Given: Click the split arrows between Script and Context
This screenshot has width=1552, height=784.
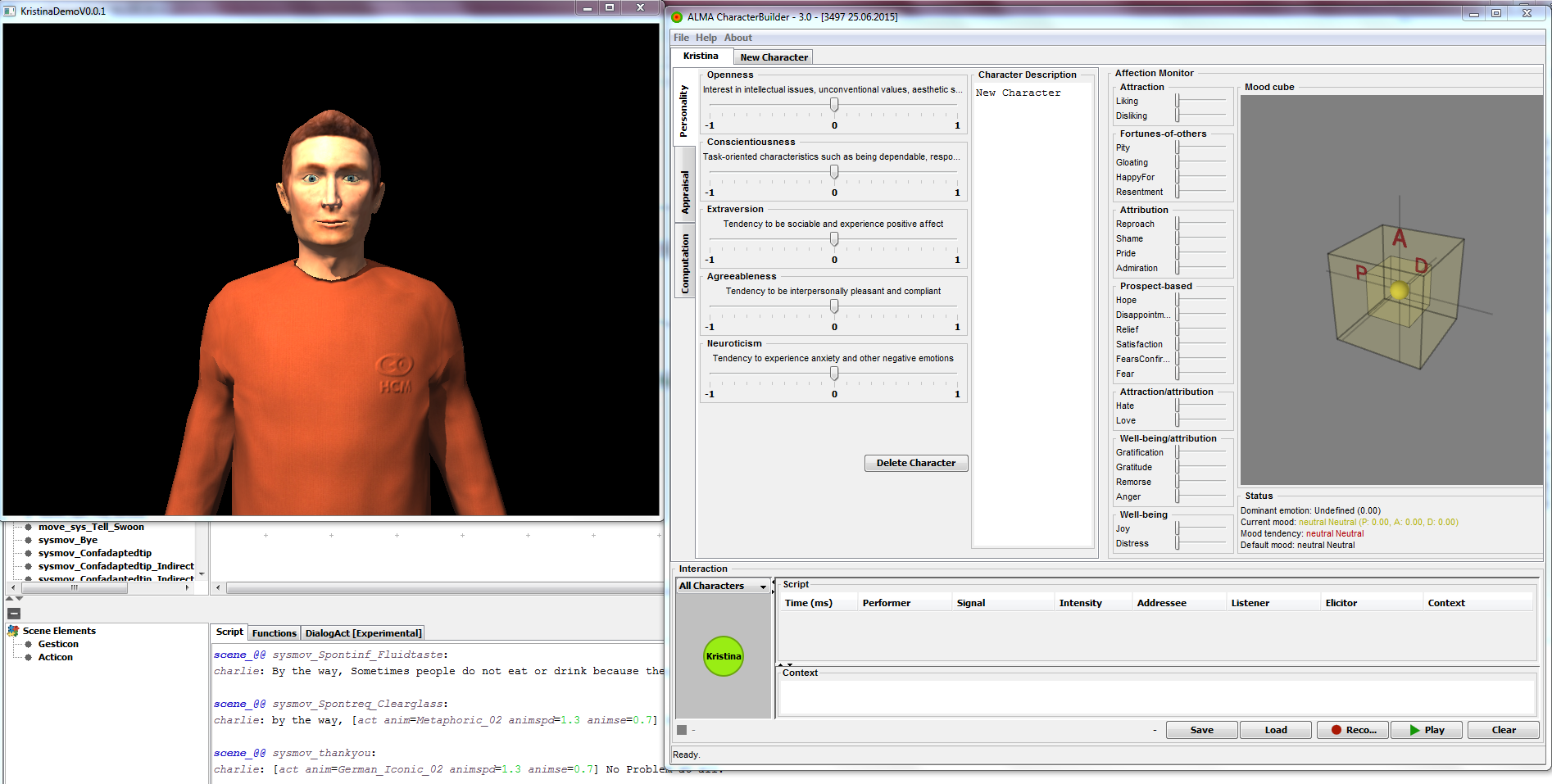Looking at the screenshot, I should coord(784,664).
